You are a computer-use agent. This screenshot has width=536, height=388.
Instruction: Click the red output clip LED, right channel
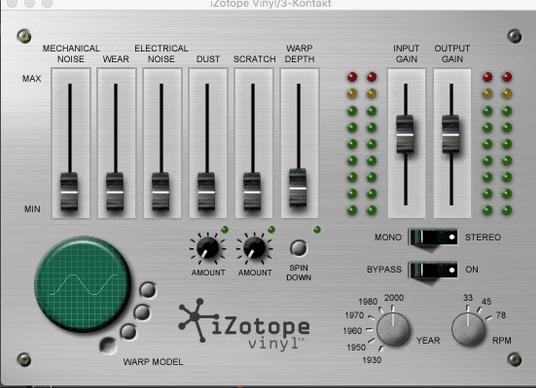507,77
